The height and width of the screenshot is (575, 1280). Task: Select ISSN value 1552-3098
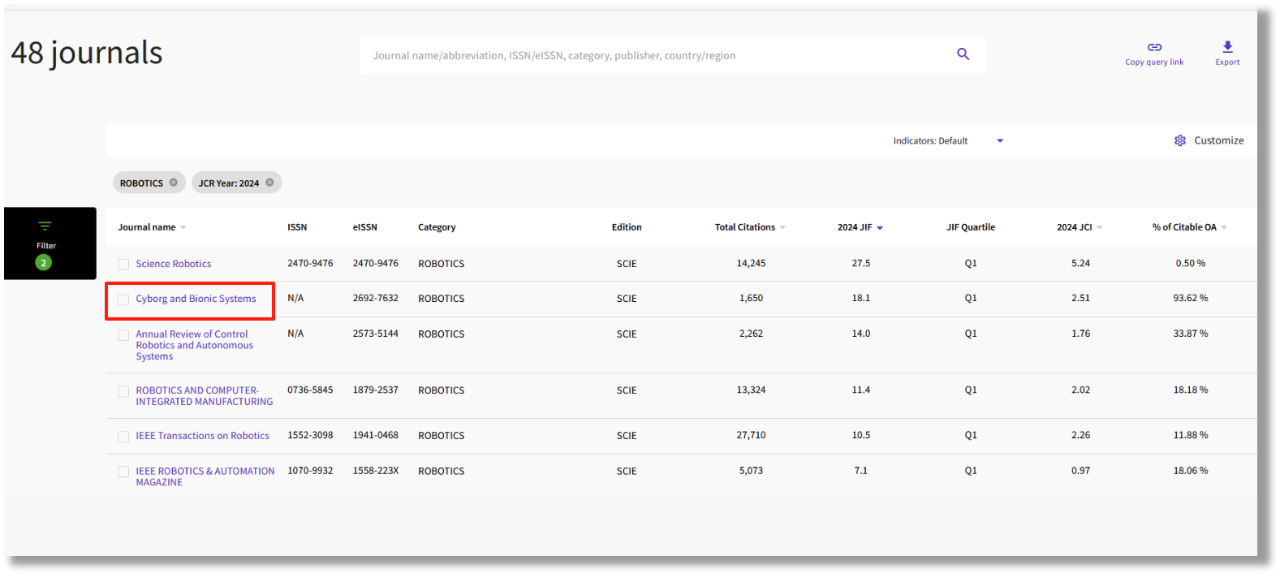tap(310, 435)
